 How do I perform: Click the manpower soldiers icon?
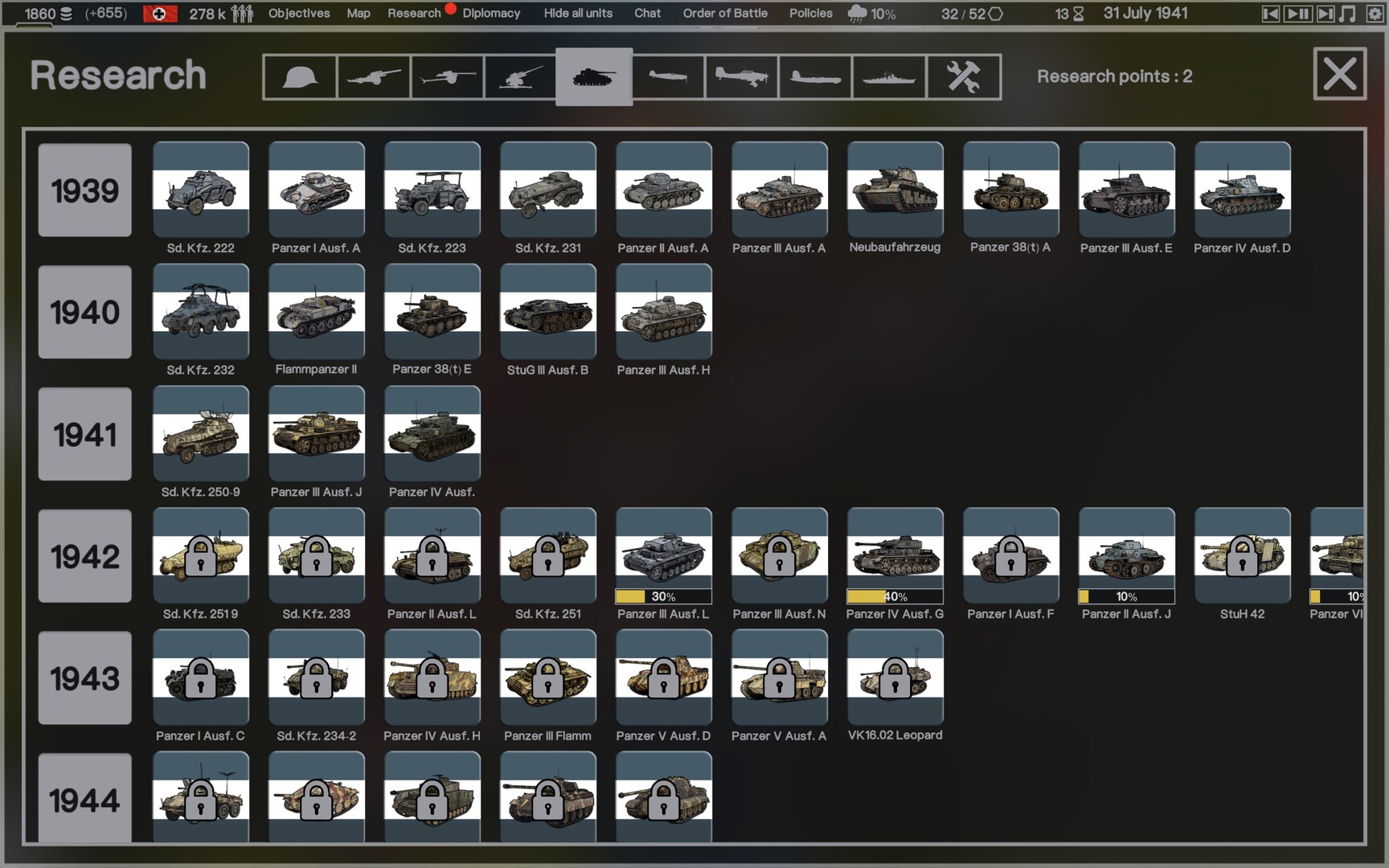(242, 14)
